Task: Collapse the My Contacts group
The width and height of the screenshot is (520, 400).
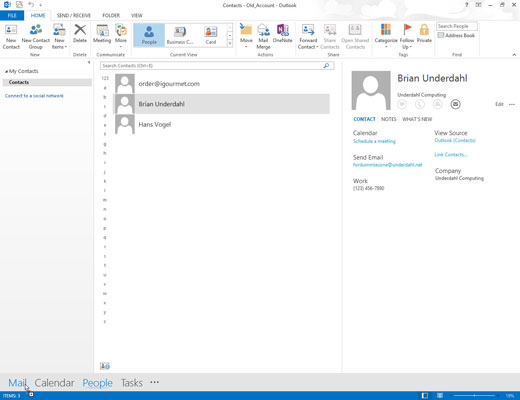Action: [x=6, y=71]
